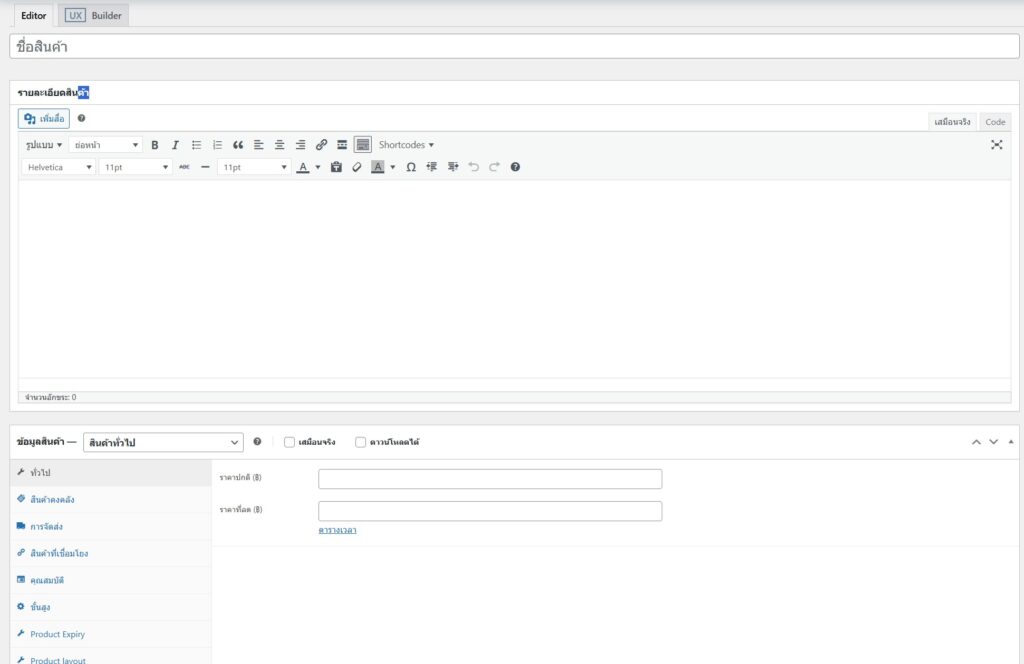
Task: Enable the เสมือนจริง (virtual) product checkbox
Action: click(290, 442)
